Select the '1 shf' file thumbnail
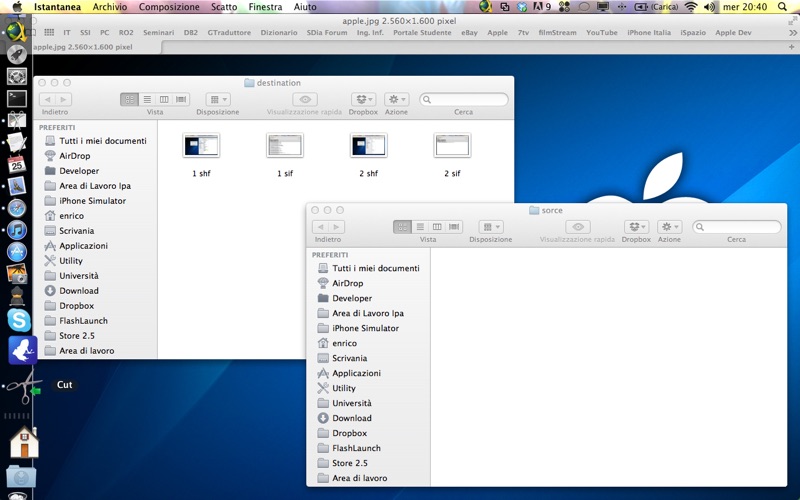The width and height of the screenshot is (800, 500). pos(201,146)
